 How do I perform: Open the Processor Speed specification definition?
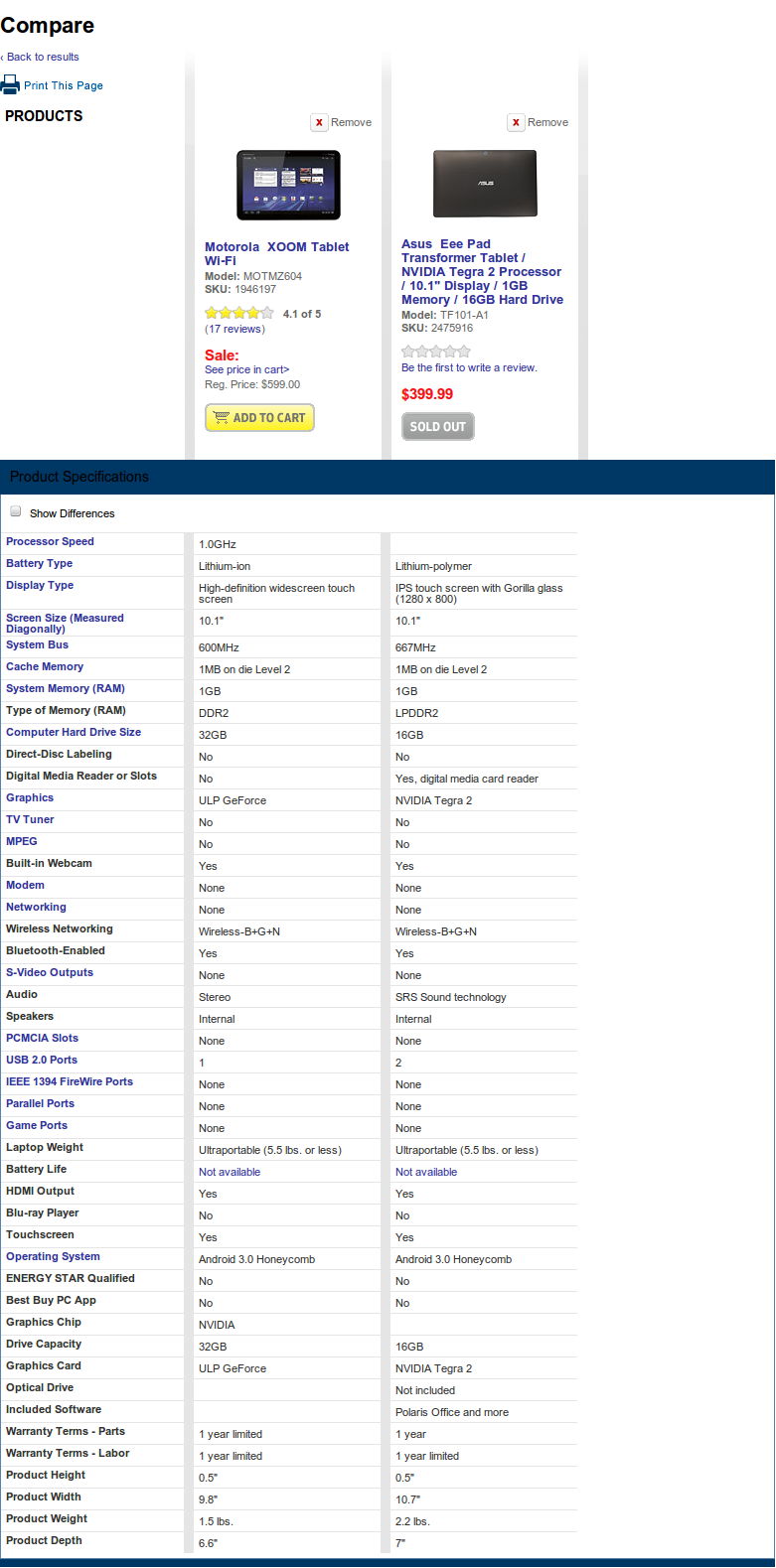pos(50,541)
